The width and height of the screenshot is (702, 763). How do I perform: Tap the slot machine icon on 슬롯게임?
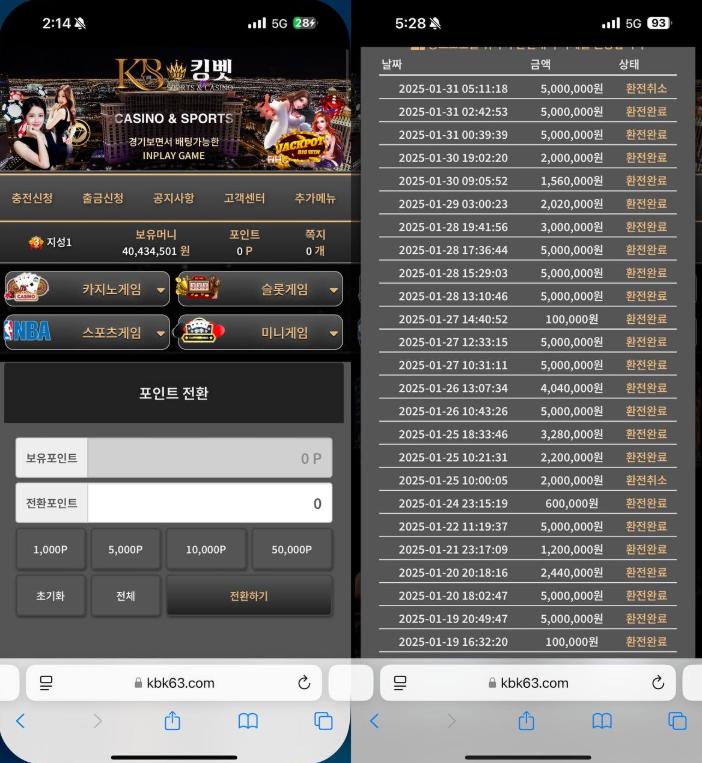coord(198,287)
